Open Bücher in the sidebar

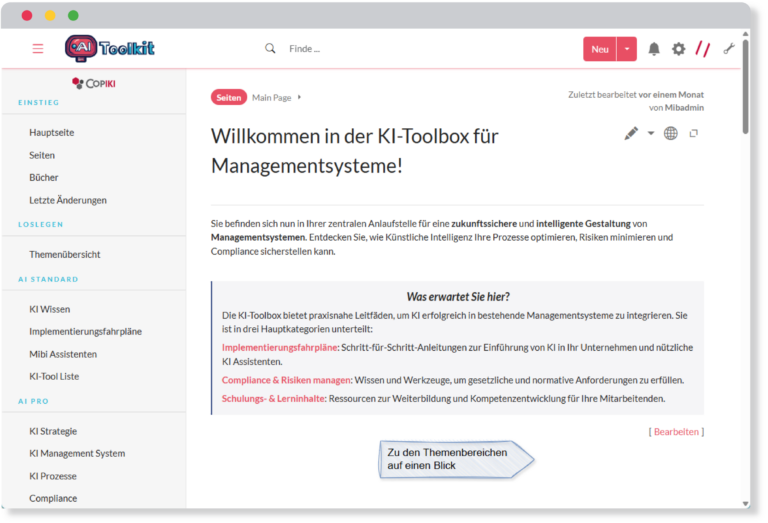44,177
